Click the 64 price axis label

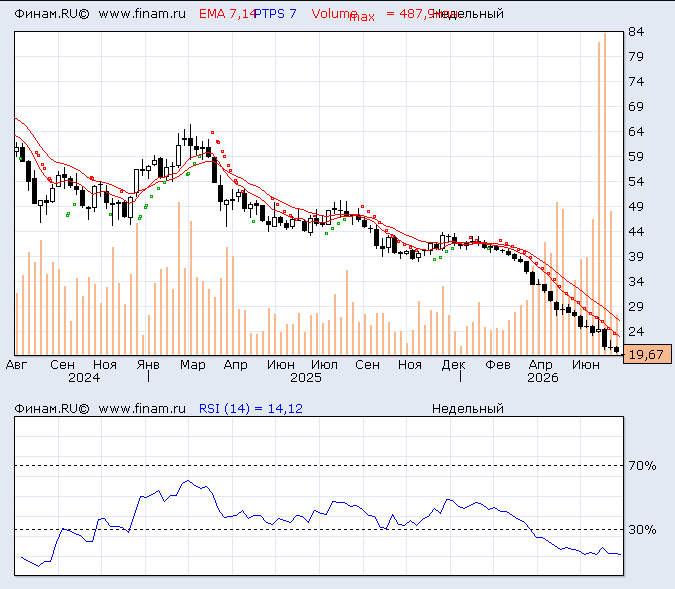tap(636, 131)
